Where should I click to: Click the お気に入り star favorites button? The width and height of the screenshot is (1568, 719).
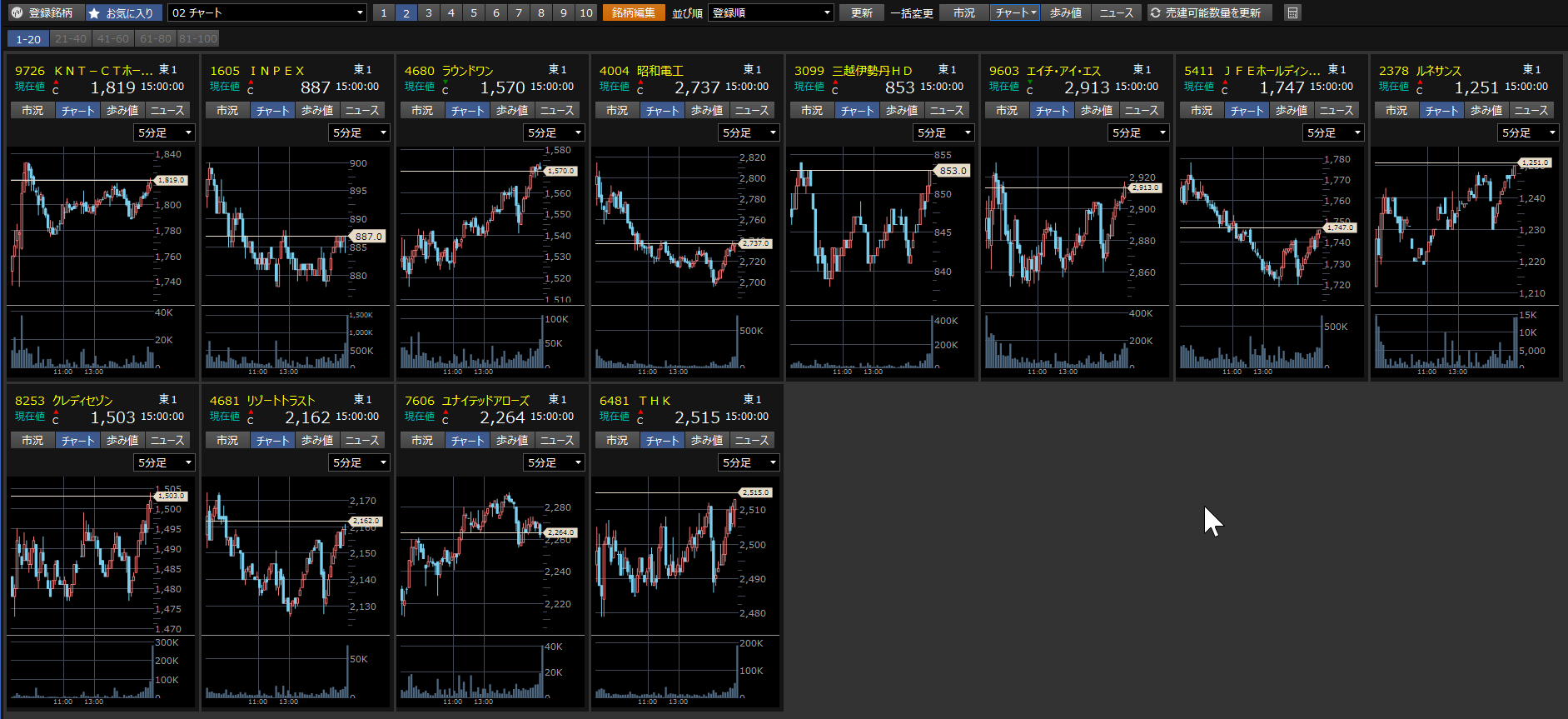tap(122, 12)
